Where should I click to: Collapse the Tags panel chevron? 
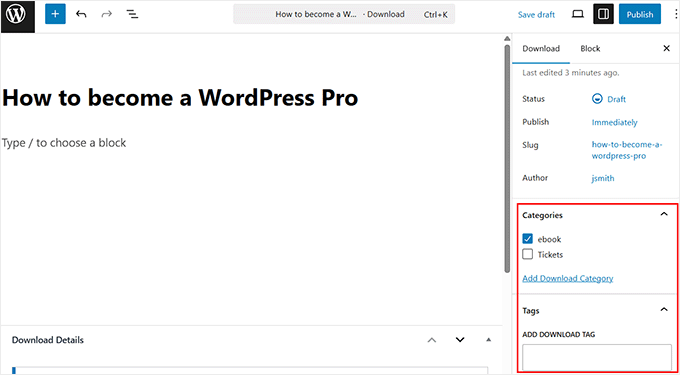click(664, 310)
